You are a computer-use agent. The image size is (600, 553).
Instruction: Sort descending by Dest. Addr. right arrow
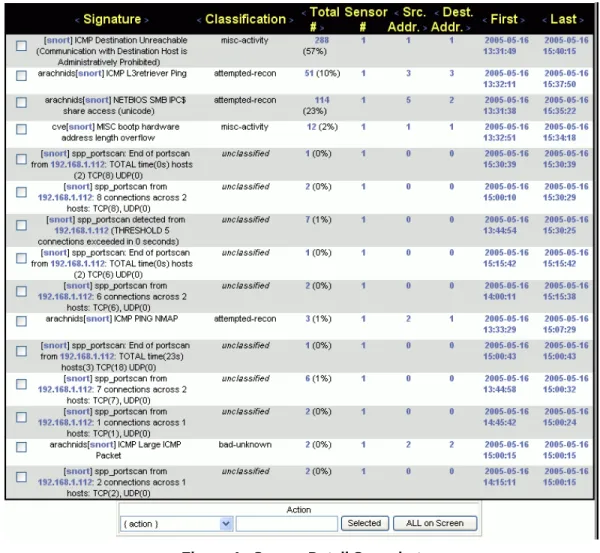click(468, 28)
